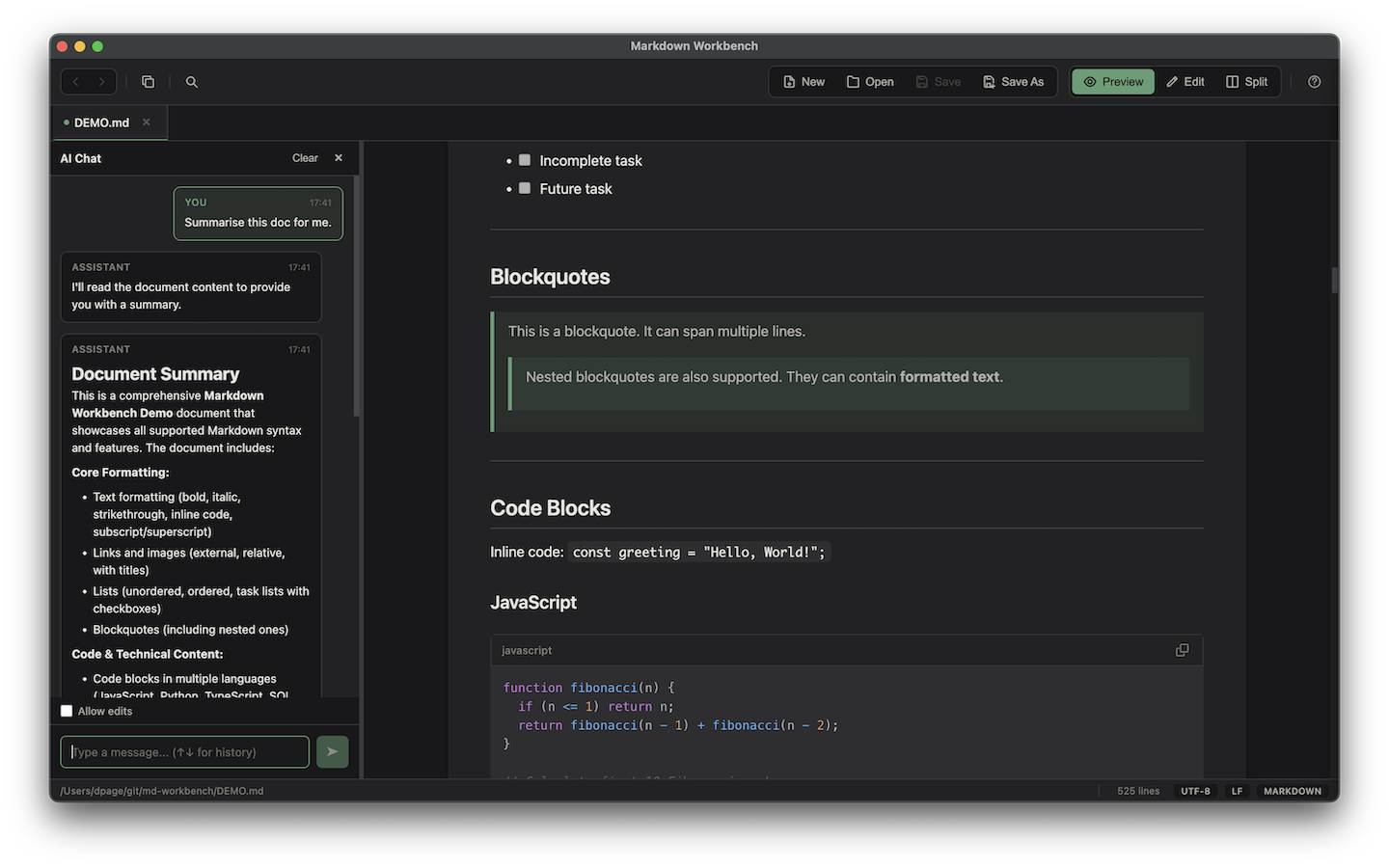Check the Future task checkbox

point(524,188)
